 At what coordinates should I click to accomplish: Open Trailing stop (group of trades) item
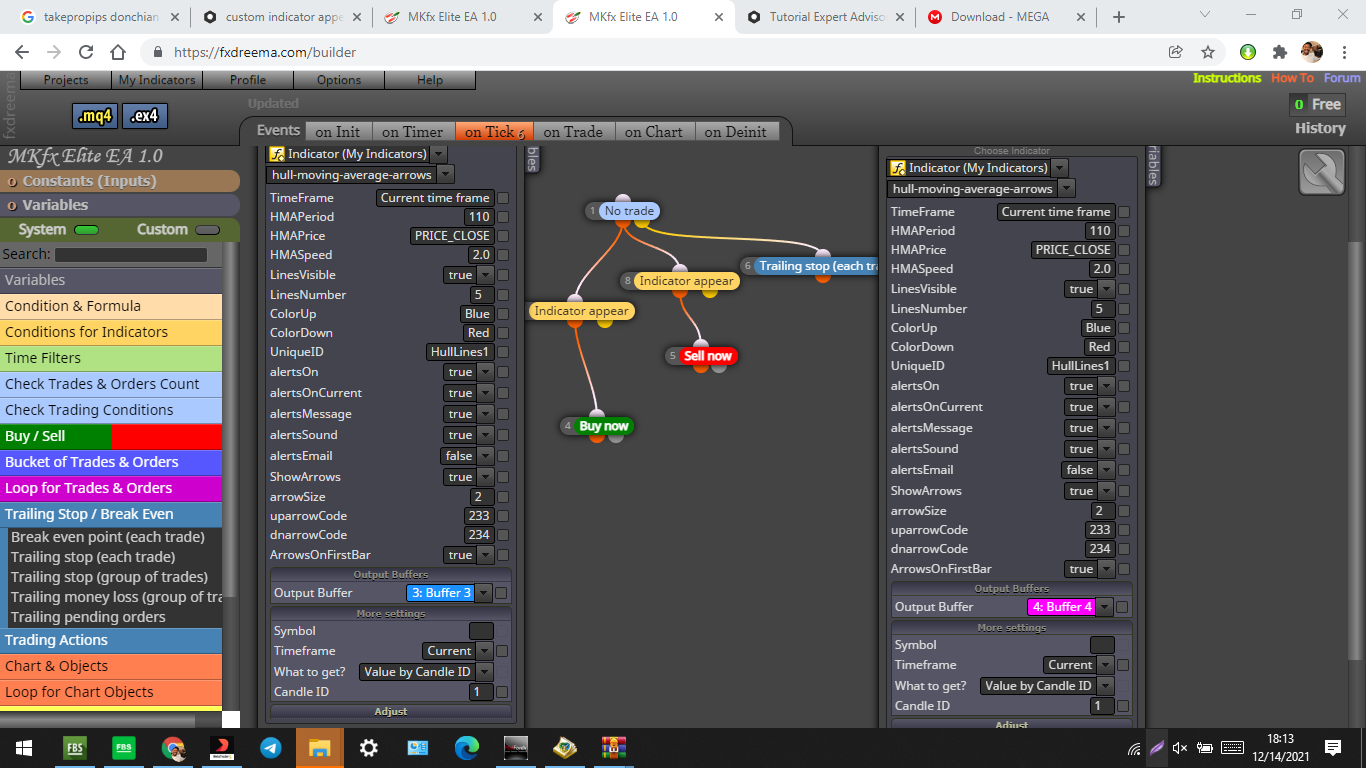click(109, 577)
